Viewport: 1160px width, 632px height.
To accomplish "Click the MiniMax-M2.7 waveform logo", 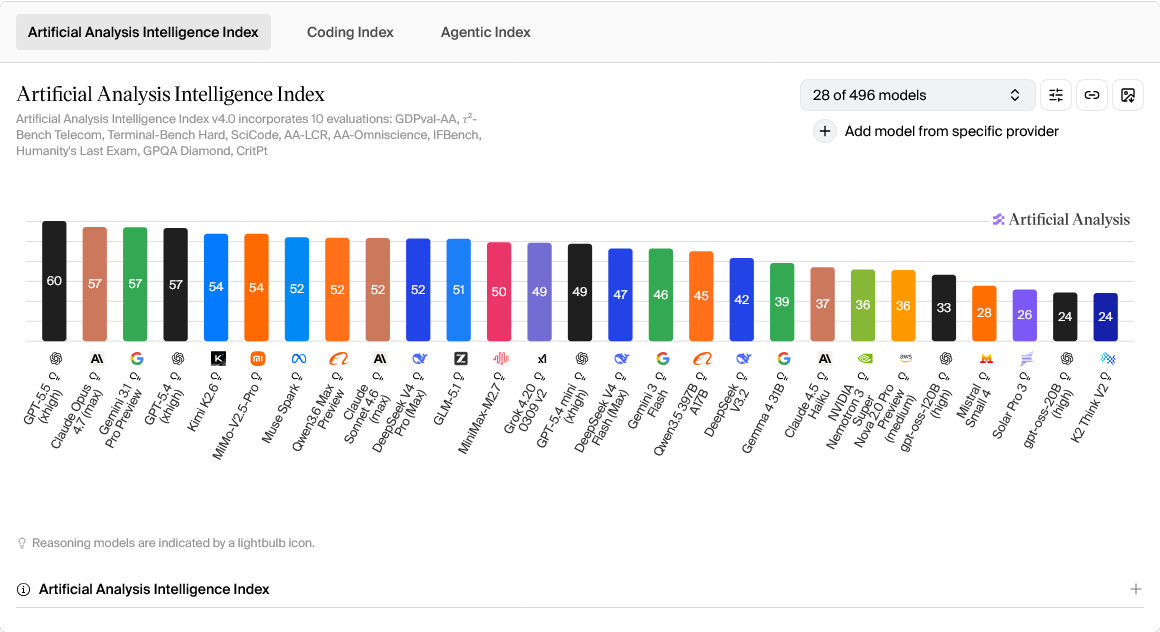I will click(500, 358).
